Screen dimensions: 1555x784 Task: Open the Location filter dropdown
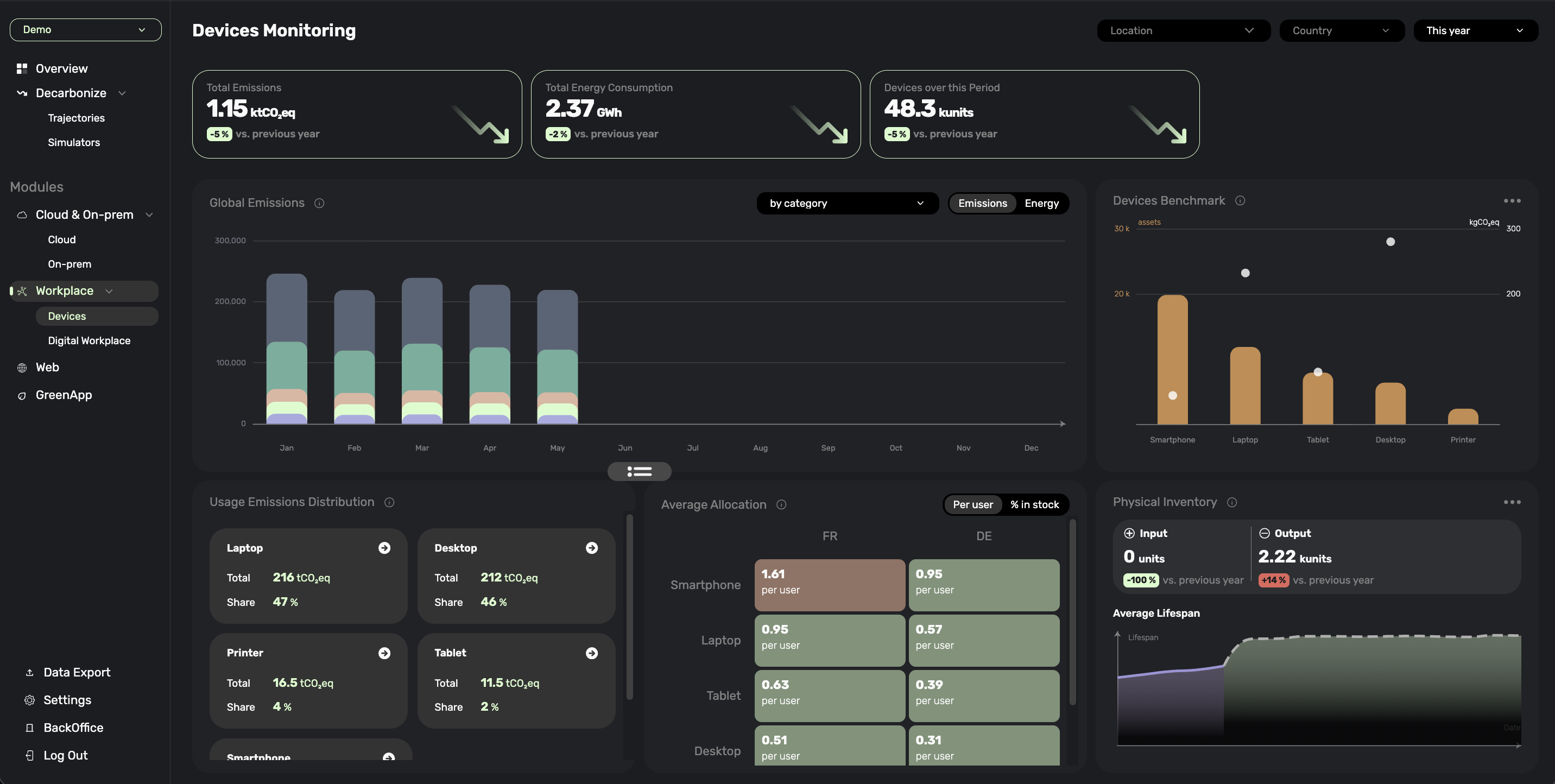click(x=1184, y=31)
